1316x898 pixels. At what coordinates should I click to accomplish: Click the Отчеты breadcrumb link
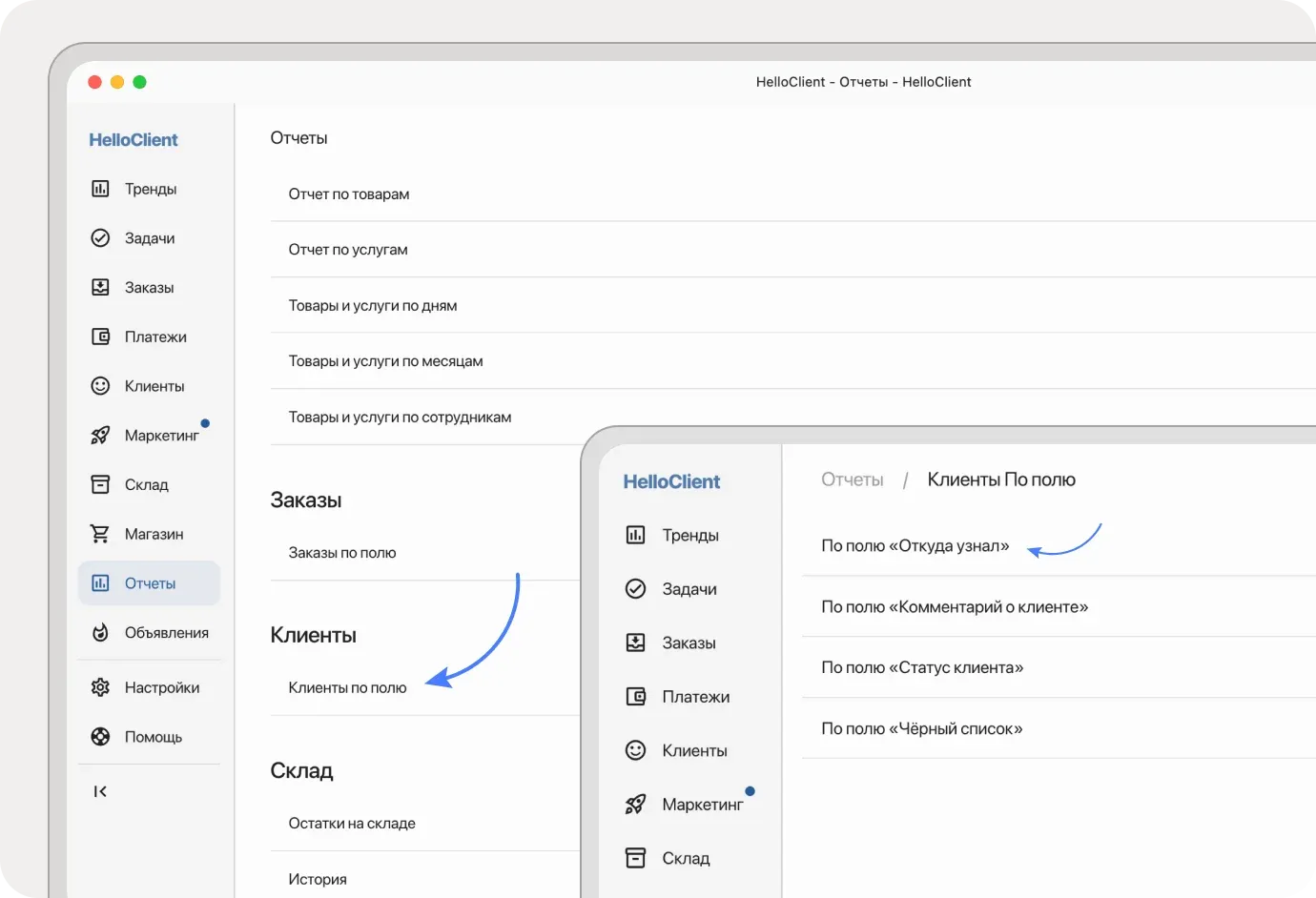852,480
